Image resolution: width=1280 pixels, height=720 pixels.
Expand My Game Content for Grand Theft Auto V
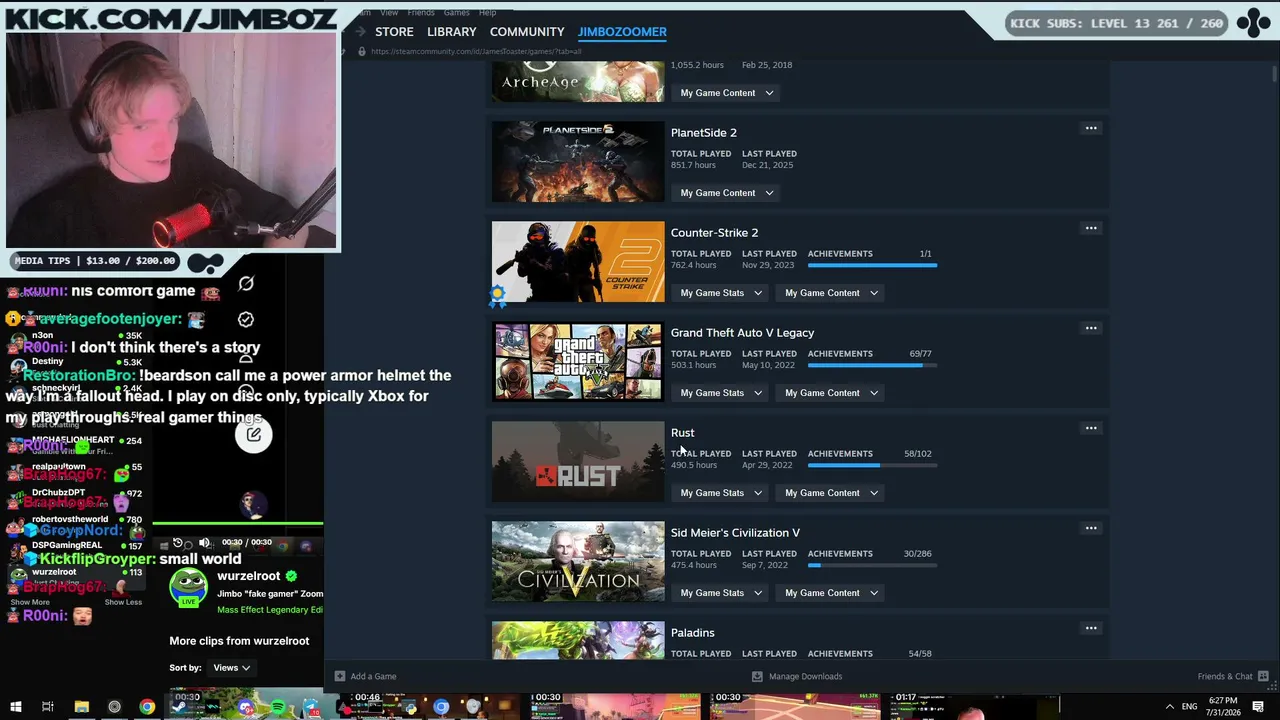click(831, 393)
